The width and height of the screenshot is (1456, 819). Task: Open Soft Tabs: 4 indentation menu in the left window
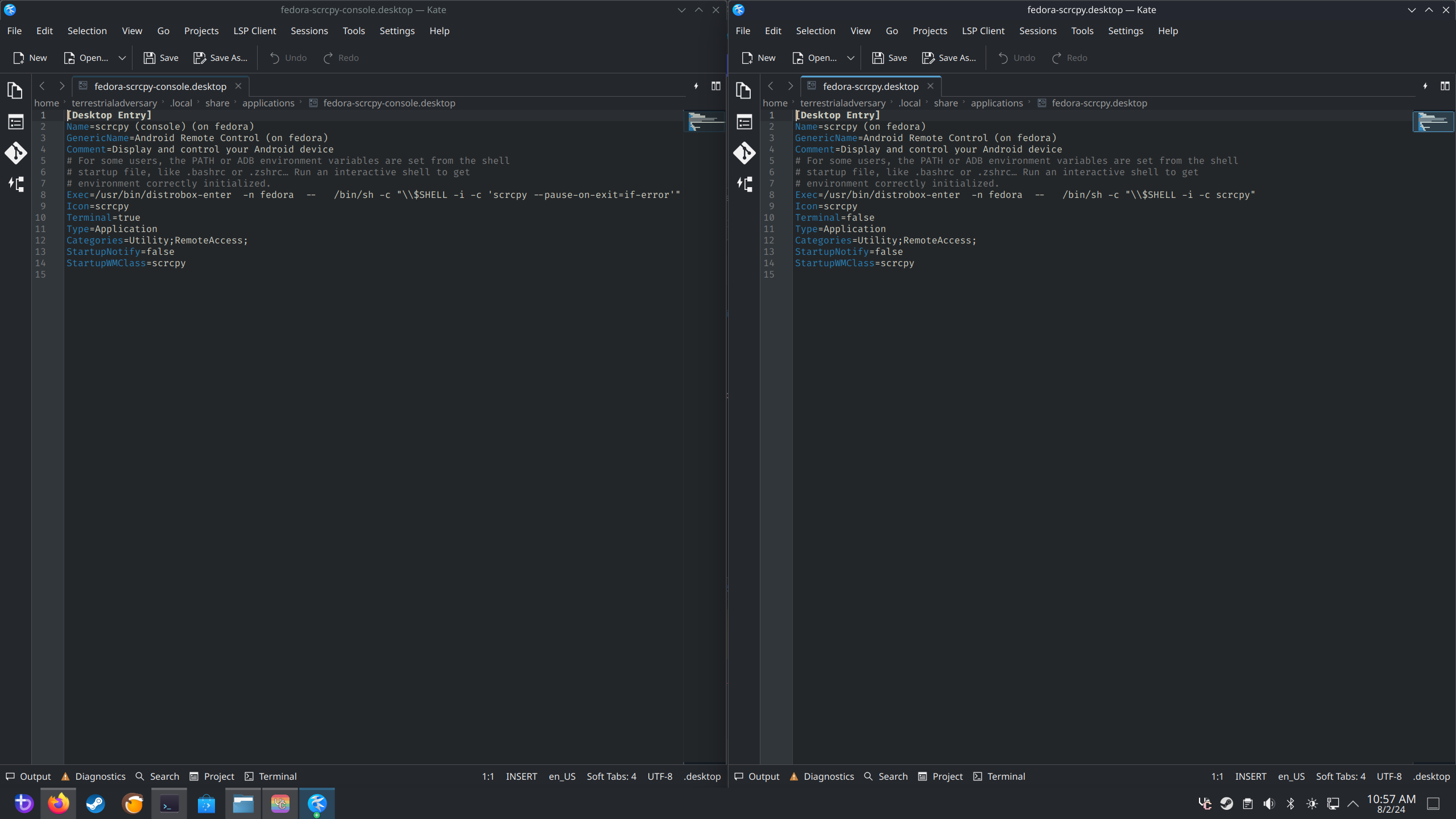611,776
